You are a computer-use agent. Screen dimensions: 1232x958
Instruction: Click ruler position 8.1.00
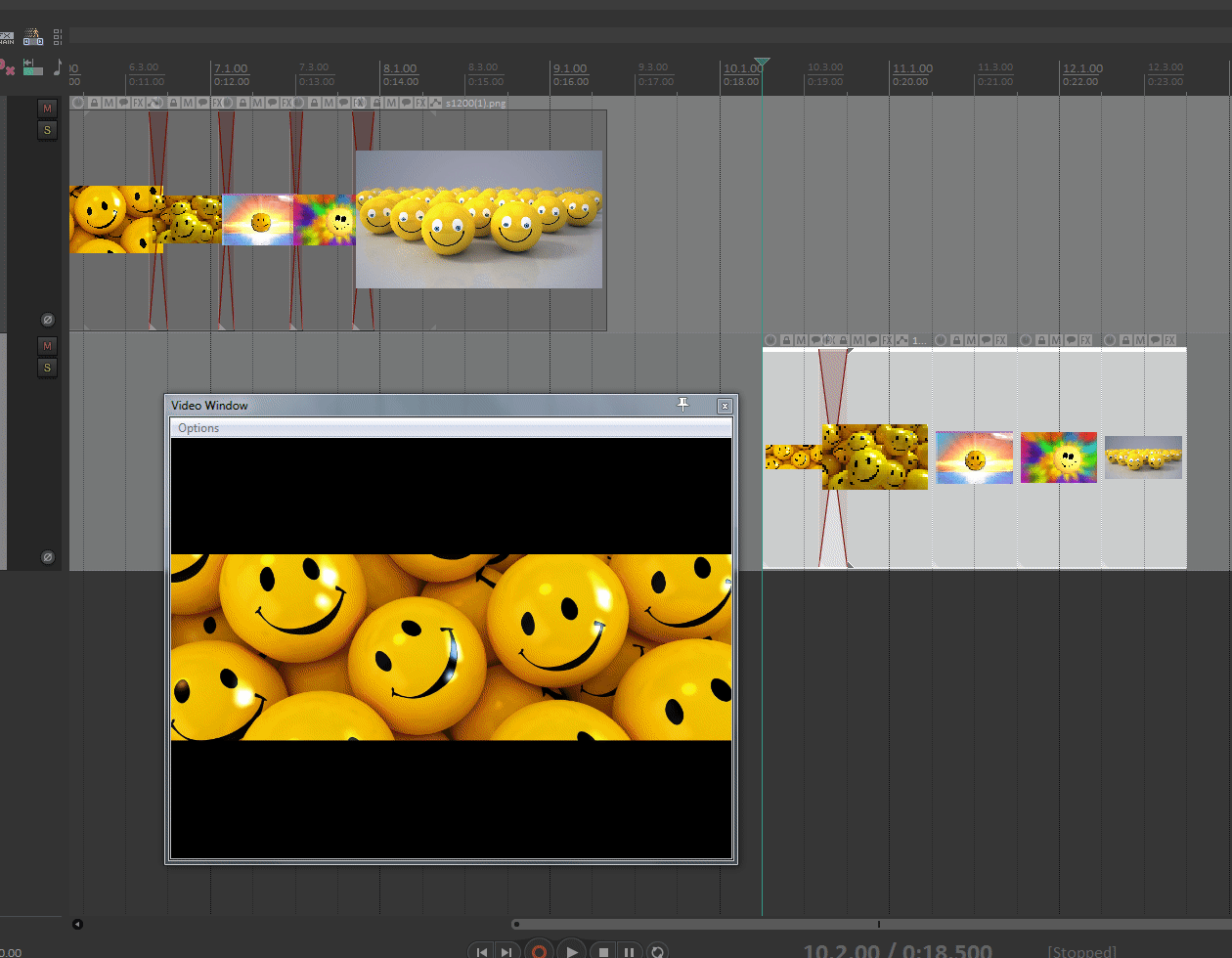point(400,68)
